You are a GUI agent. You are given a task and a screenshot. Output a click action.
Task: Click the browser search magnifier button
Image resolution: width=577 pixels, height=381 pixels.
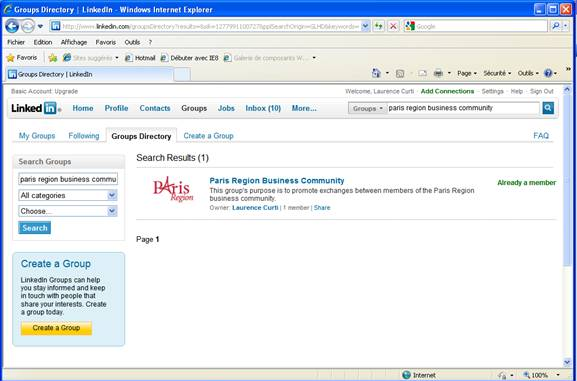pos(555,26)
